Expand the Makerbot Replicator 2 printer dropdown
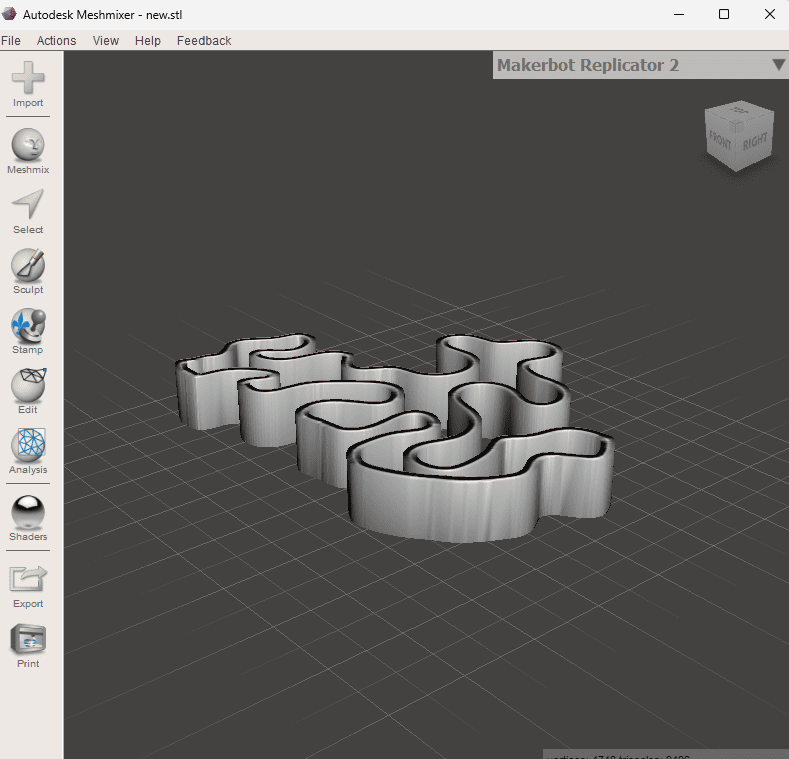This screenshot has height=759, width=789. 640,65
